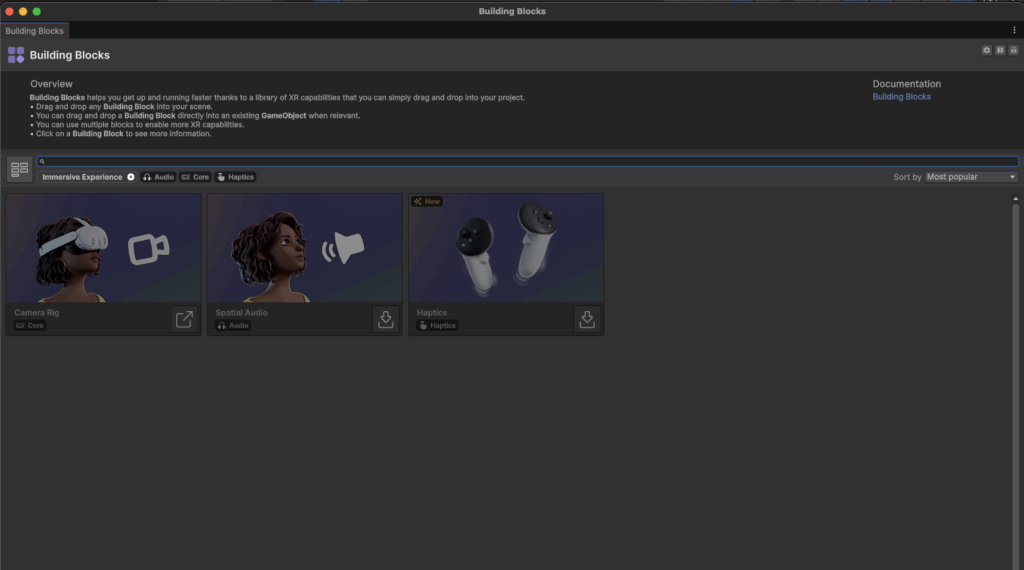Expand the Sort by Most popular dropdown
The image size is (1024, 570).
click(x=971, y=177)
